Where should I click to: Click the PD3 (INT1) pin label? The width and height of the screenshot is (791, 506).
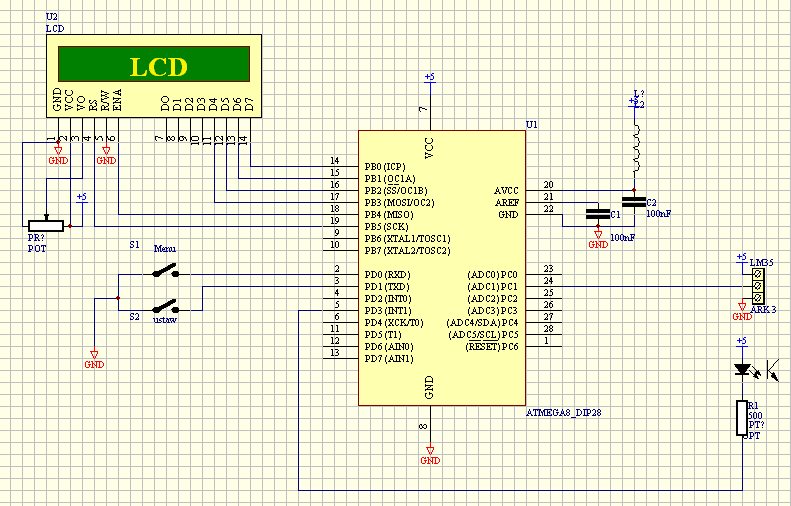(388, 311)
